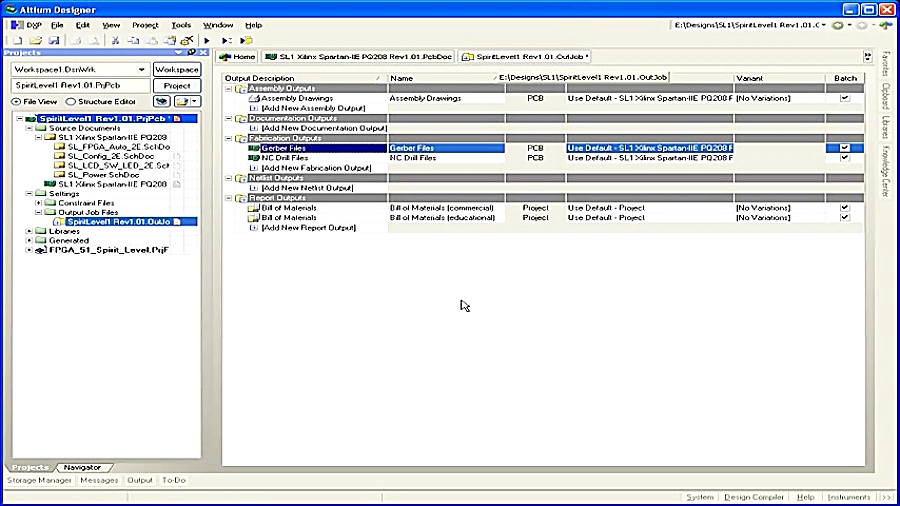Click the Open document folder icon
The width and height of the screenshot is (900, 506).
(36, 40)
